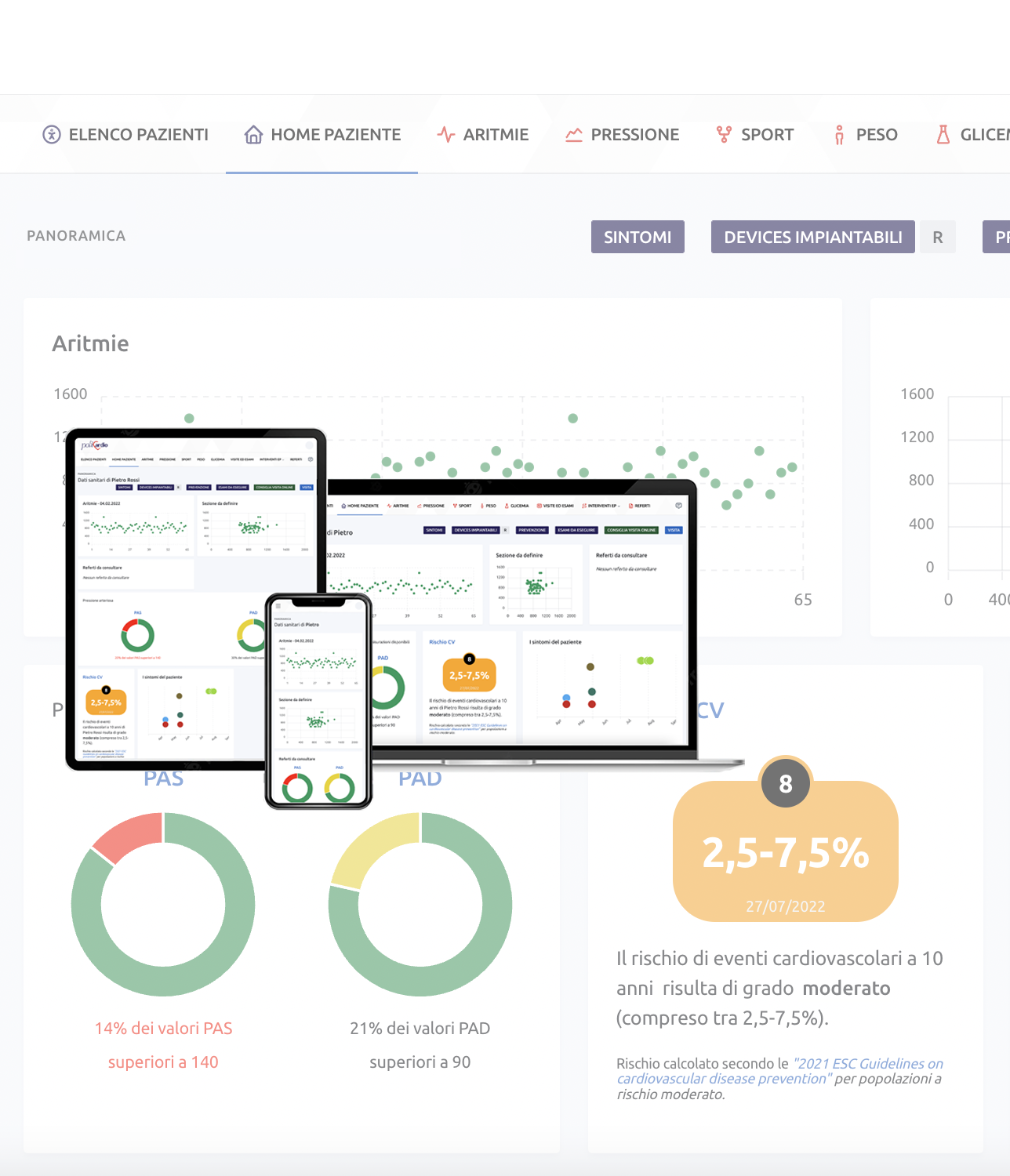Click the orange 2,5-7,5% risk card
The width and height of the screenshot is (1010, 1176).
coord(785,855)
